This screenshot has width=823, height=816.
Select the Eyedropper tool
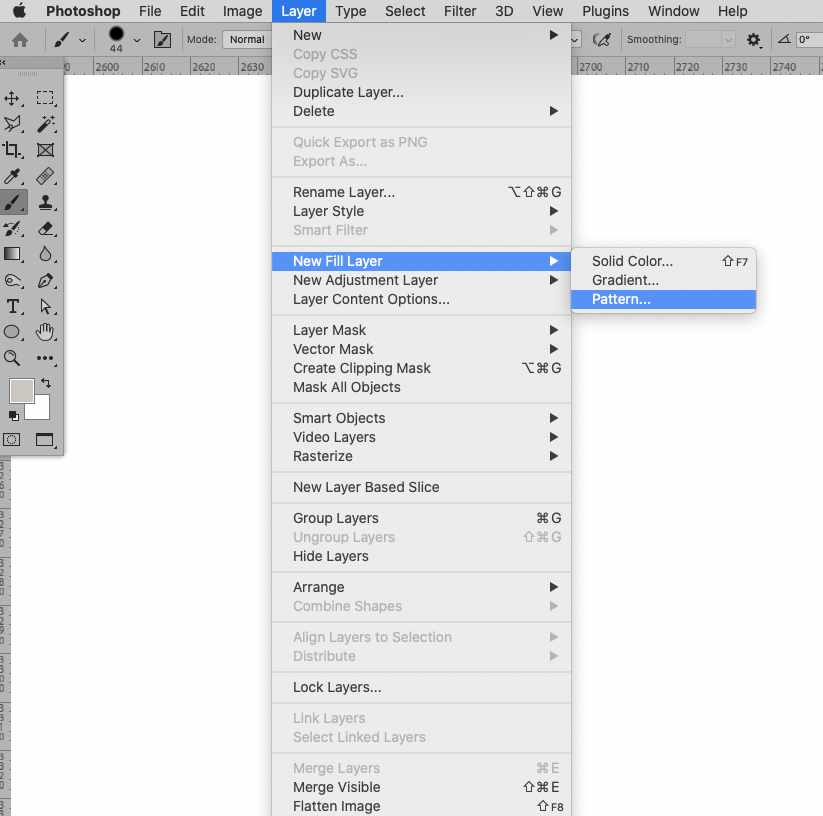click(13, 176)
